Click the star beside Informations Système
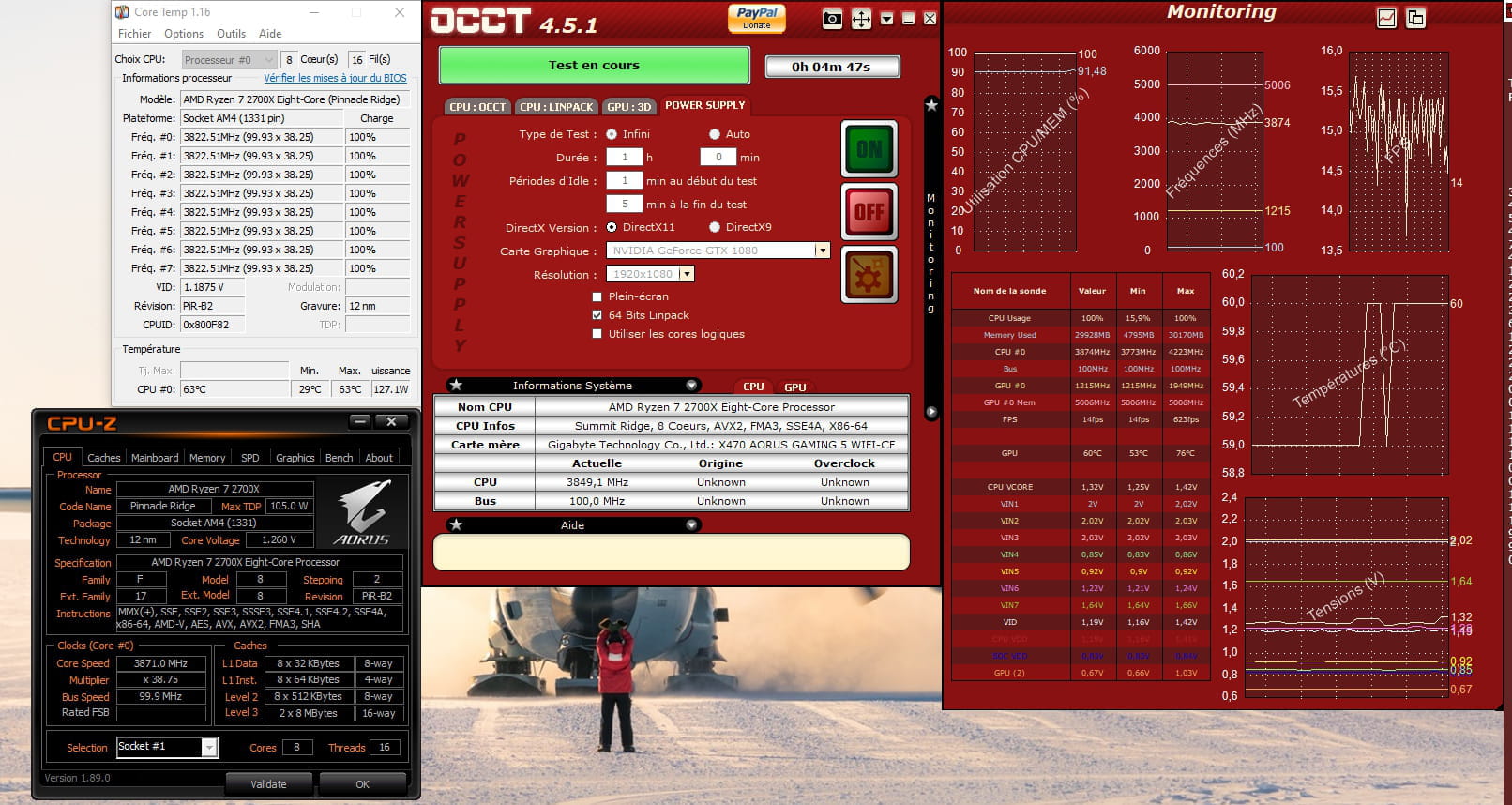Viewport: 1512px width, 805px height. pyautogui.click(x=456, y=386)
